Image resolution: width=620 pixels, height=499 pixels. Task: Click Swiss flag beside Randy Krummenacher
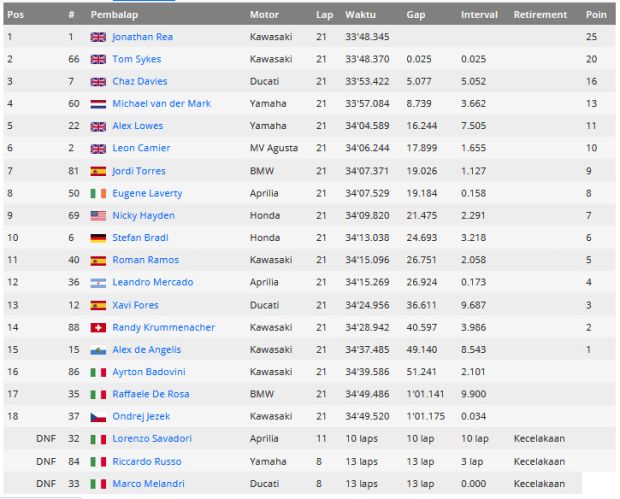(x=98, y=327)
